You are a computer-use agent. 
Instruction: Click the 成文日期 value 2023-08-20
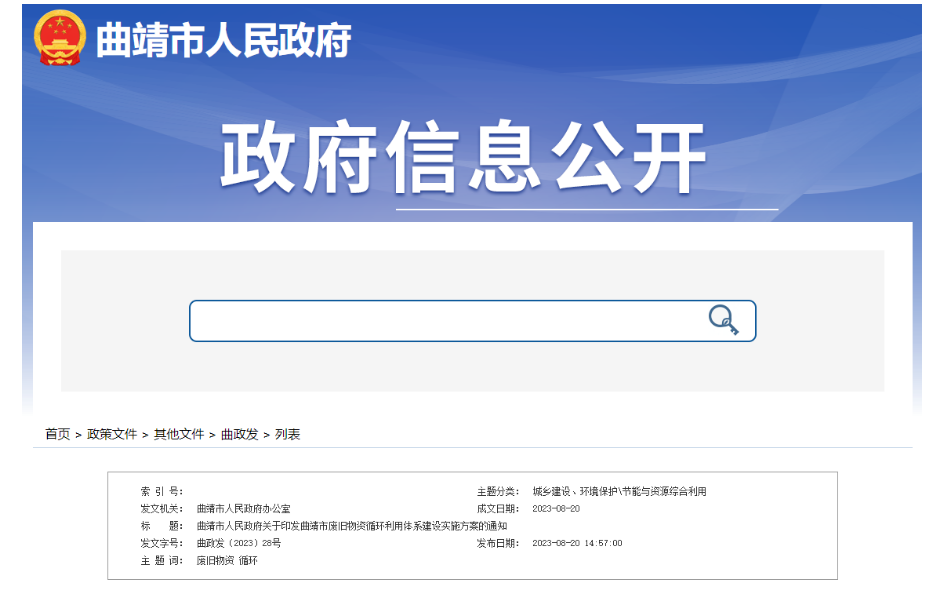tap(556, 509)
